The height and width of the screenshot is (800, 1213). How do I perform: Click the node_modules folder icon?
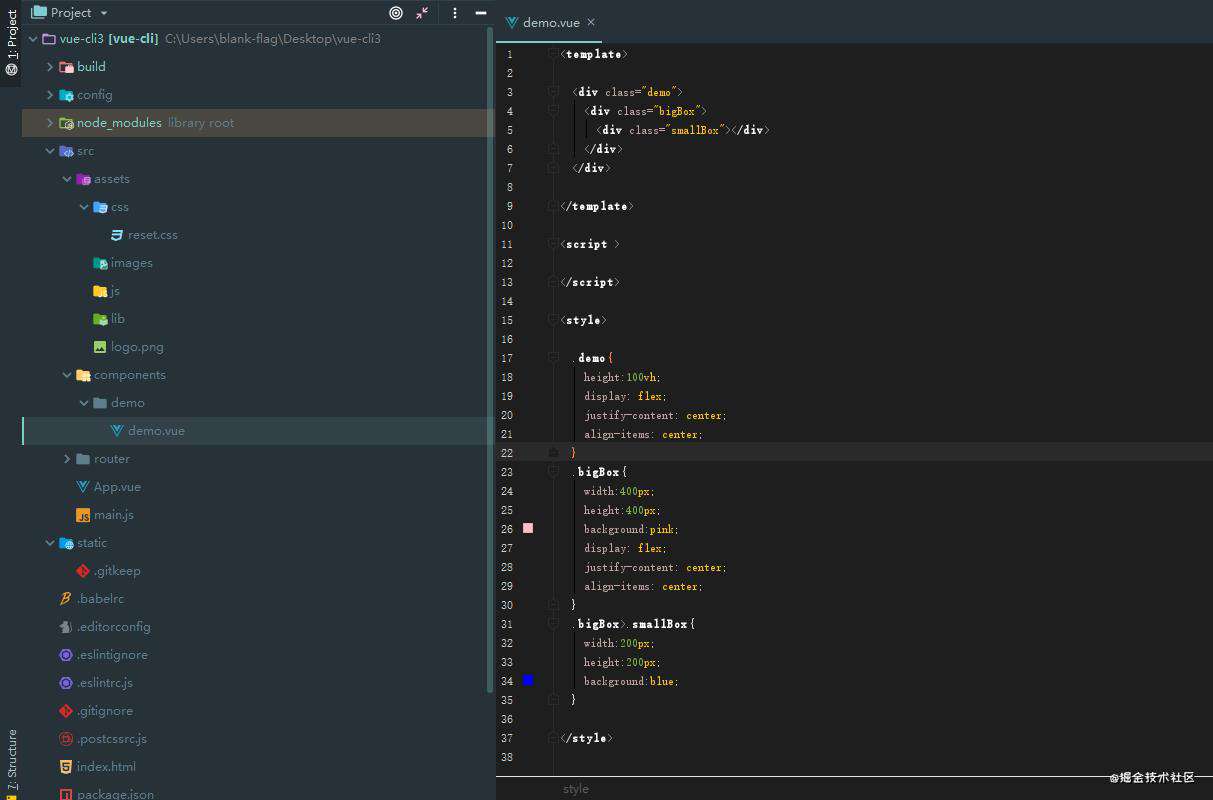point(66,123)
